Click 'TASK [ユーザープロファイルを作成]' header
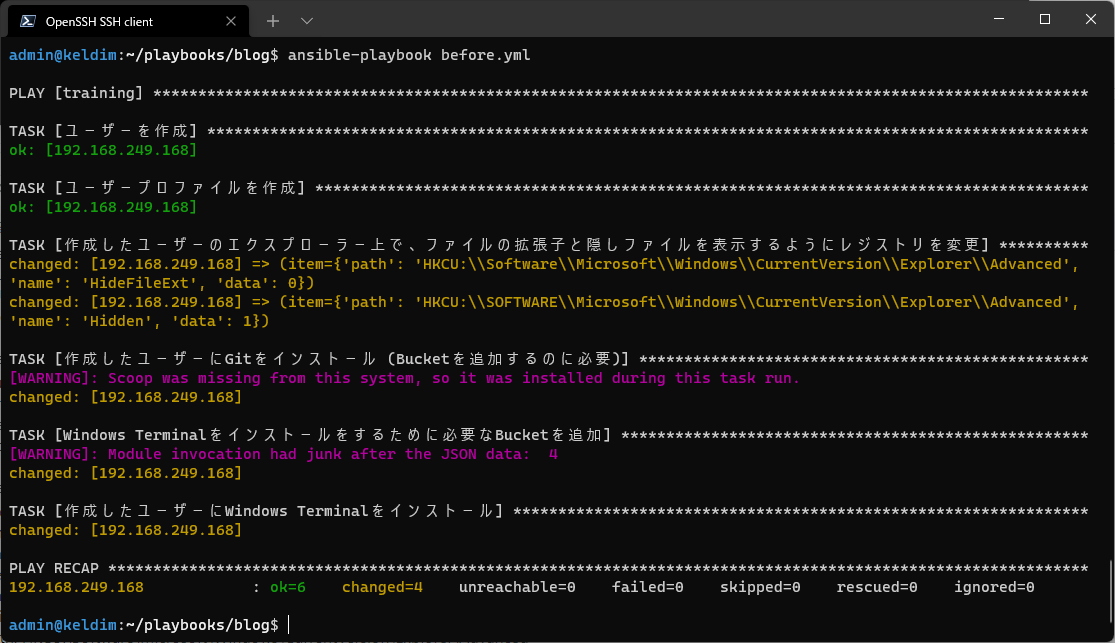Viewport: 1115px width, 643px height. click(548, 188)
